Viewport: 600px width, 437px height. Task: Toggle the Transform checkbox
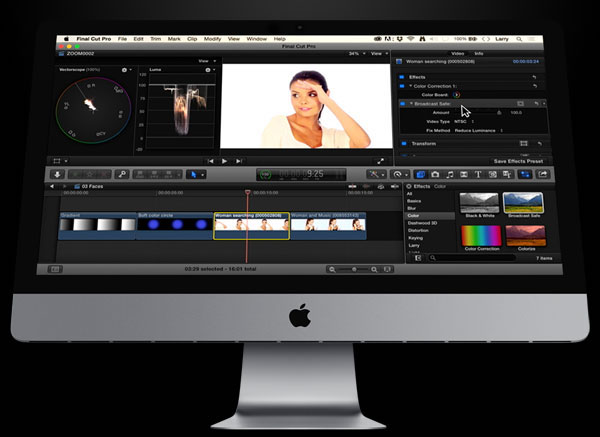(x=402, y=143)
